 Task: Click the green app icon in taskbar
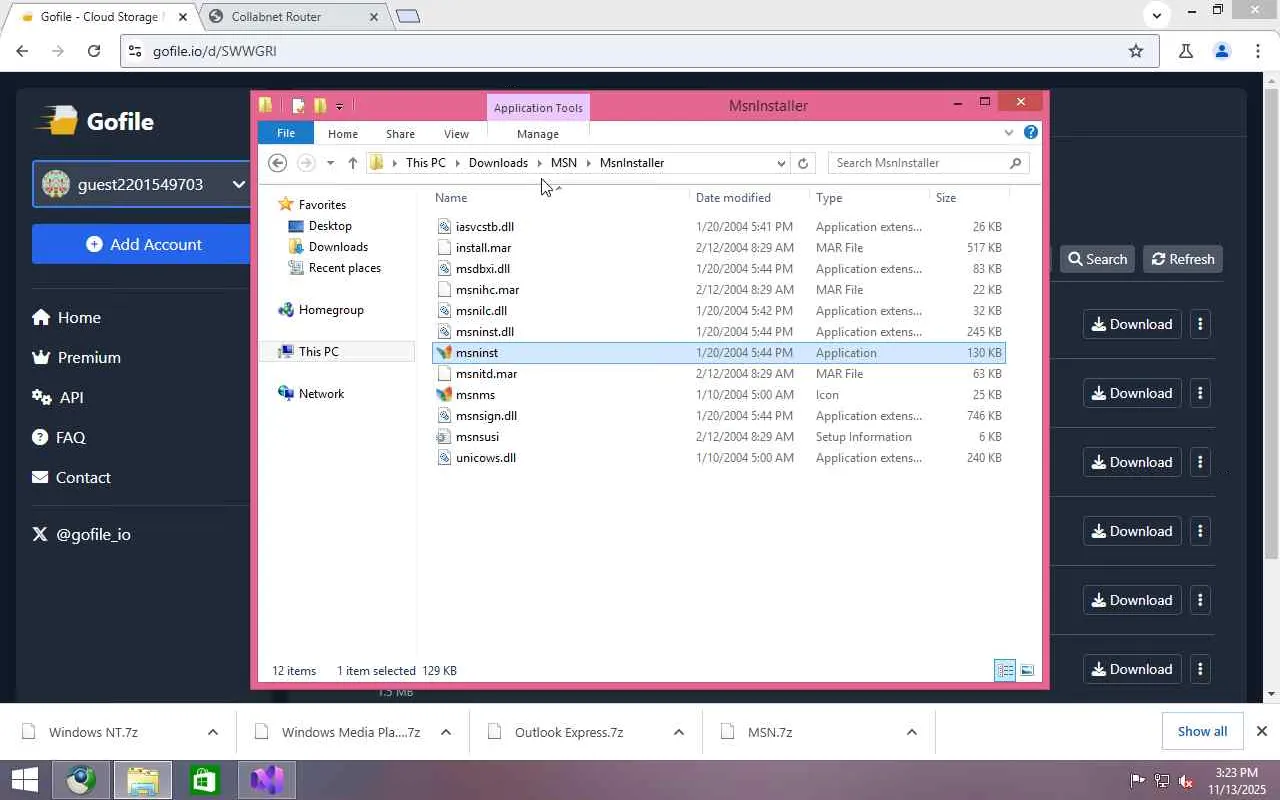205,780
